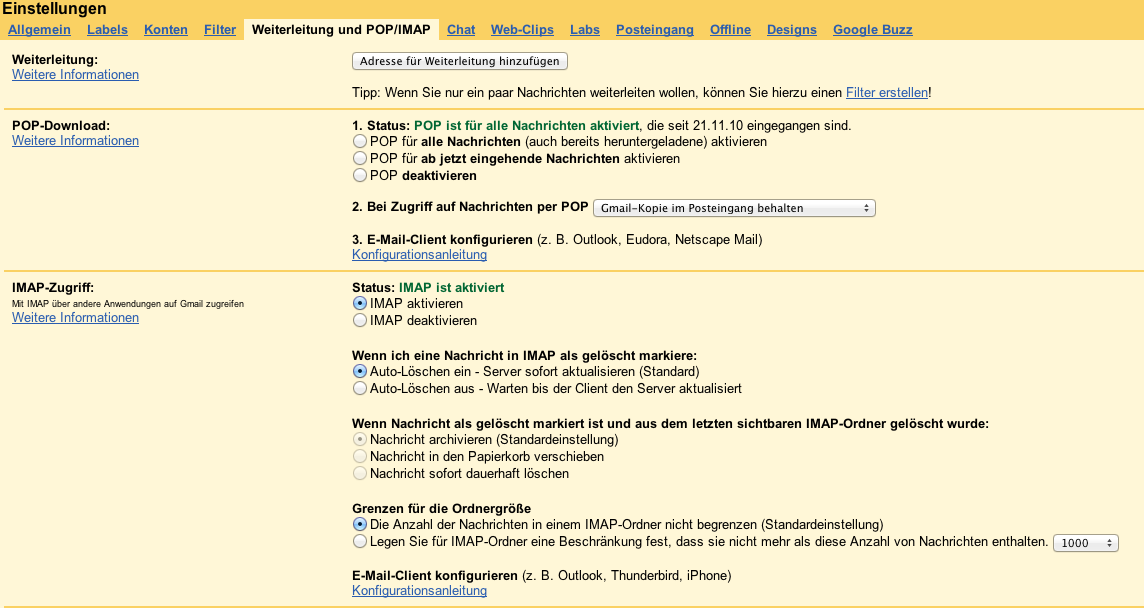Open the Offline settings tab
This screenshot has width=1144, height=608.
[730, 30]
